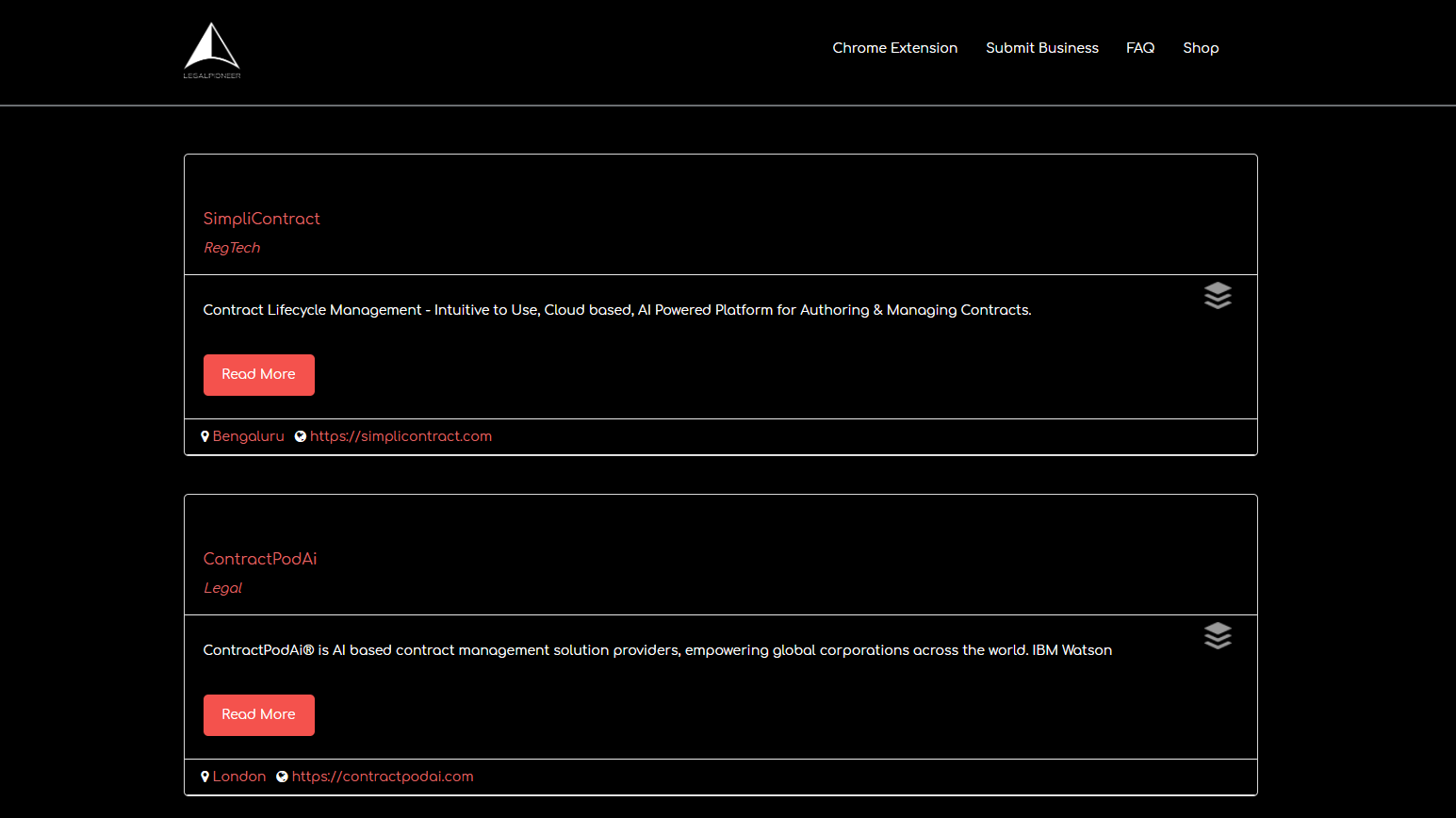Click the location pin icon beside Bengaluru

point(204,436)
